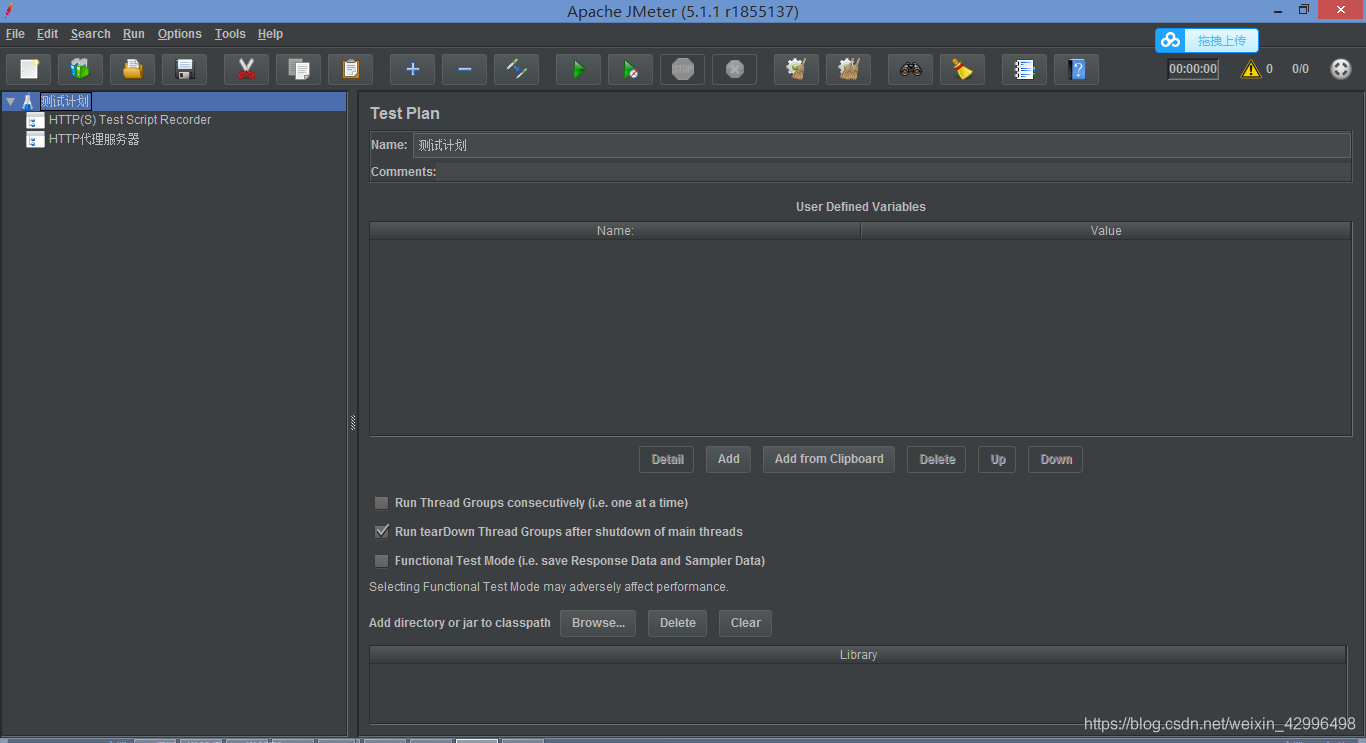Open the Function Helper dialog icon
1366x743 pixels.
[1025, 69]
